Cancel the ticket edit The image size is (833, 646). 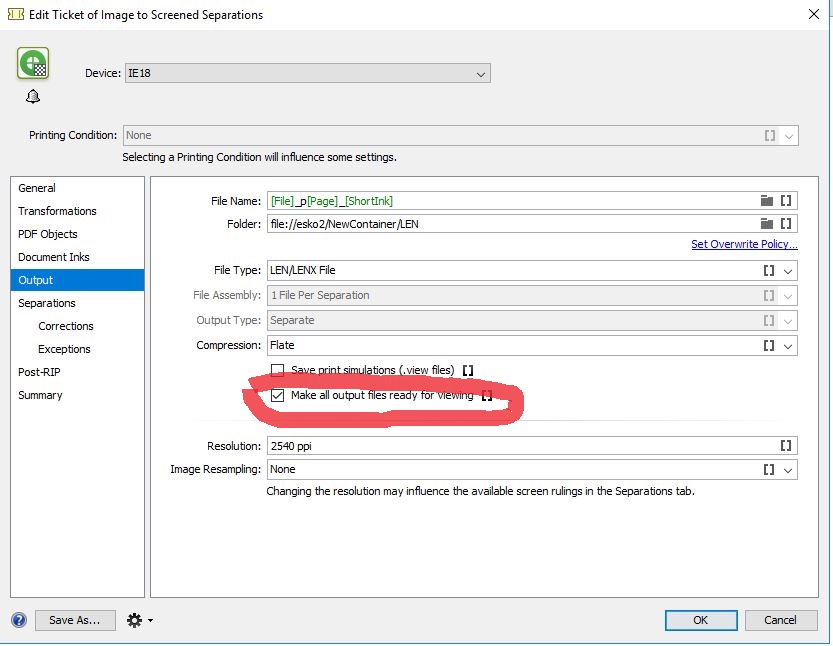pyautogui.click(x=780, y=620)
